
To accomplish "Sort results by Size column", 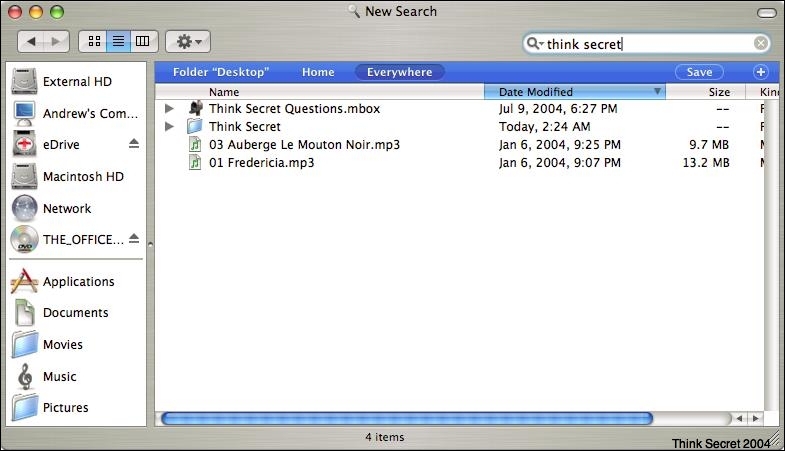I will coord(705,92).
